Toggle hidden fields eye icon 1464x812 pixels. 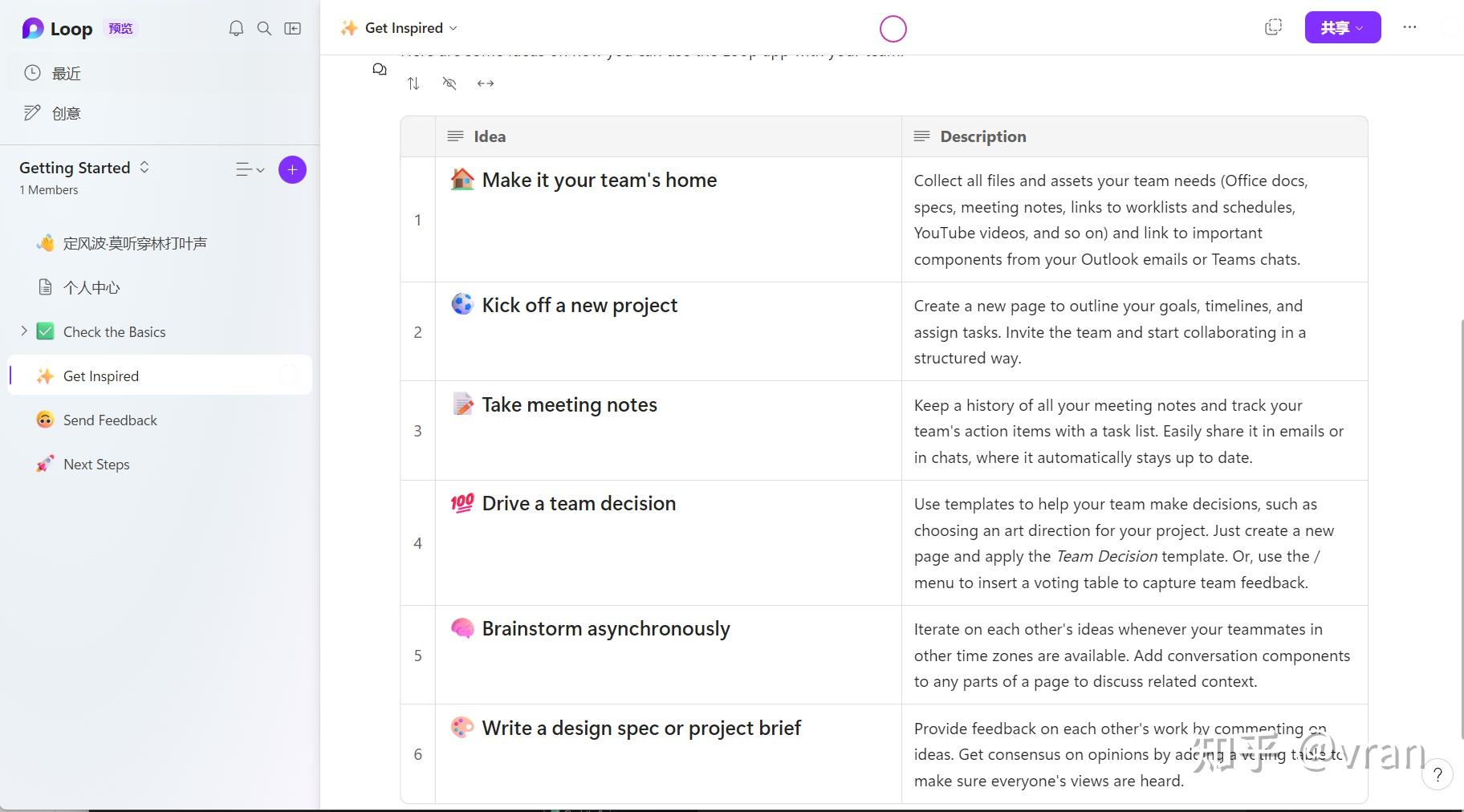tap(449, 83)
